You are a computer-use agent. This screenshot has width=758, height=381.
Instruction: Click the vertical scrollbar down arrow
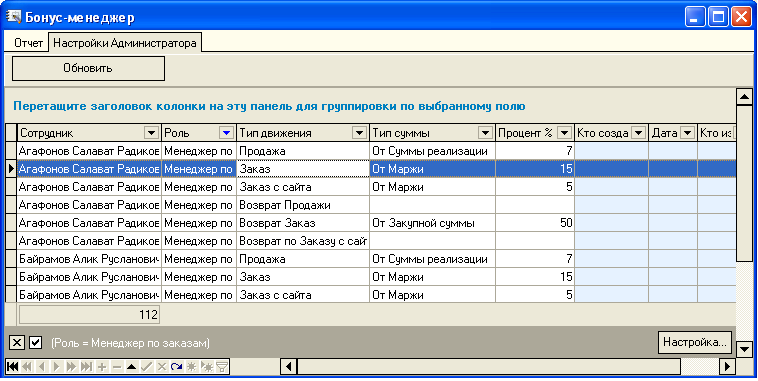coord(744,348)
